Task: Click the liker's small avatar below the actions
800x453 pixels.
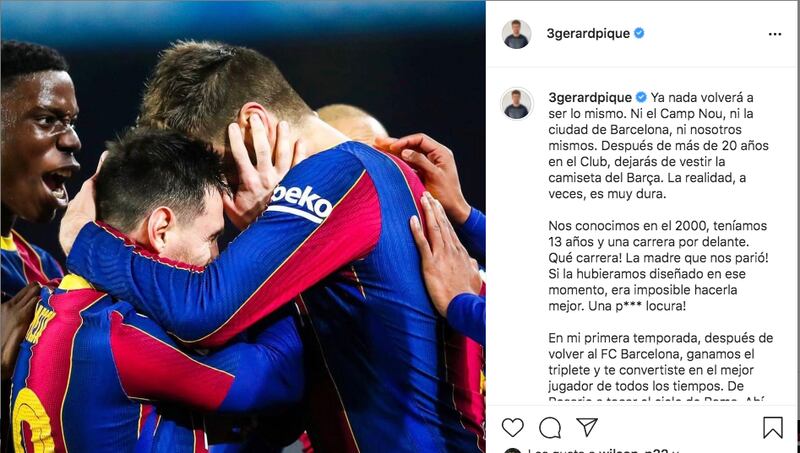Action: pyautogui.click(x=513, y=451)
